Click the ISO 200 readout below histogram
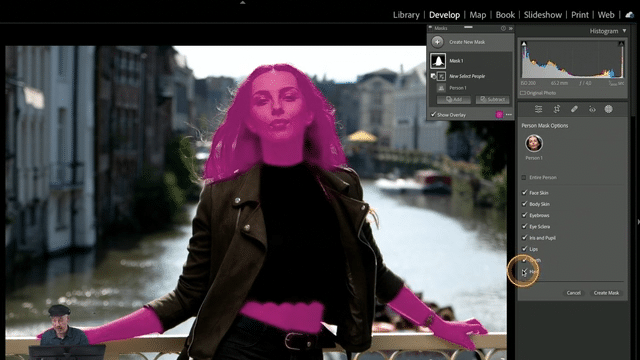The width and height of the screenshot is (640, 360). (528, 83)
